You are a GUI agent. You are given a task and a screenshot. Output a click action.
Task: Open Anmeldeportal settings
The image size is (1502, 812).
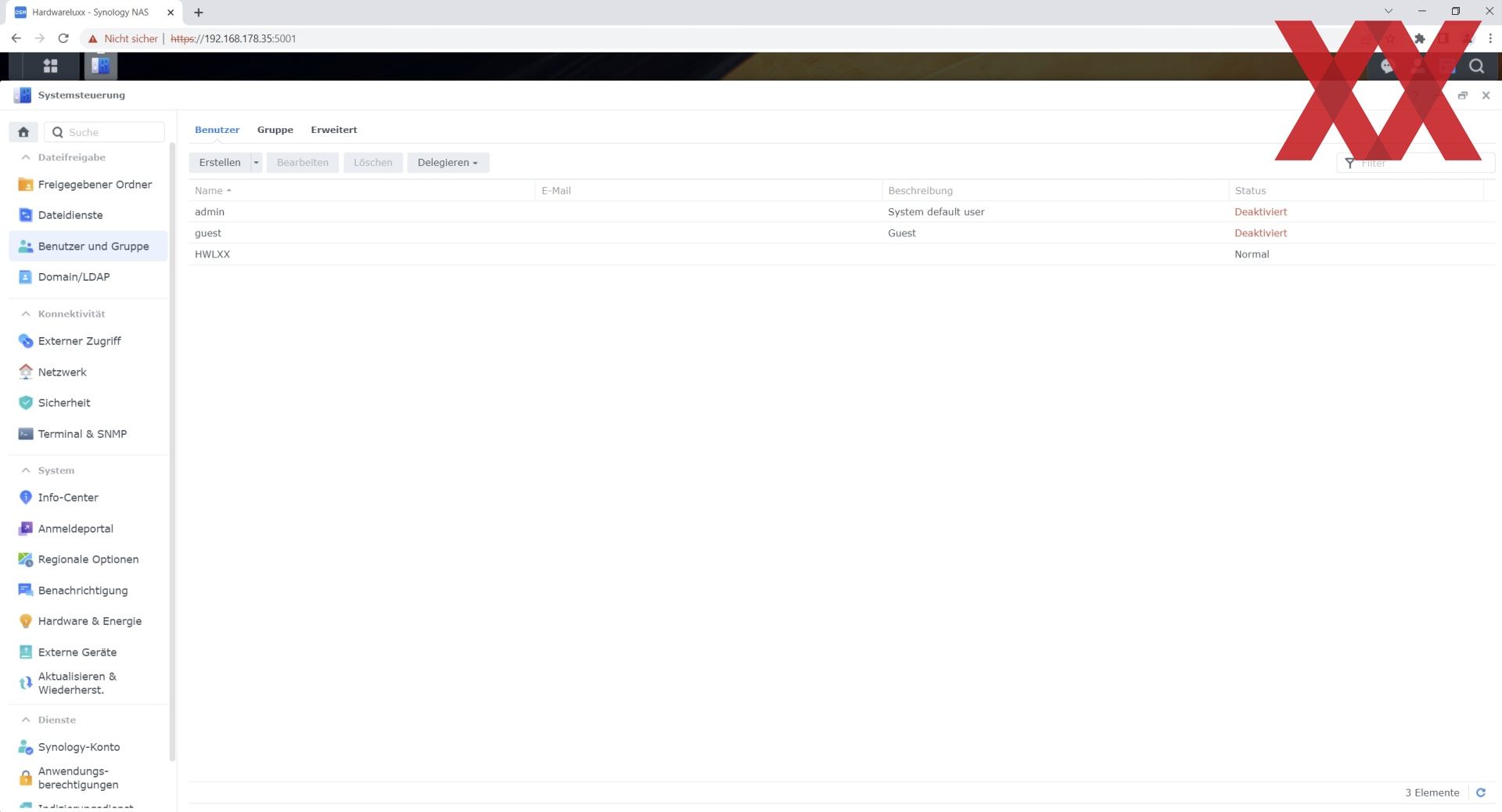[x=88, y=529]
